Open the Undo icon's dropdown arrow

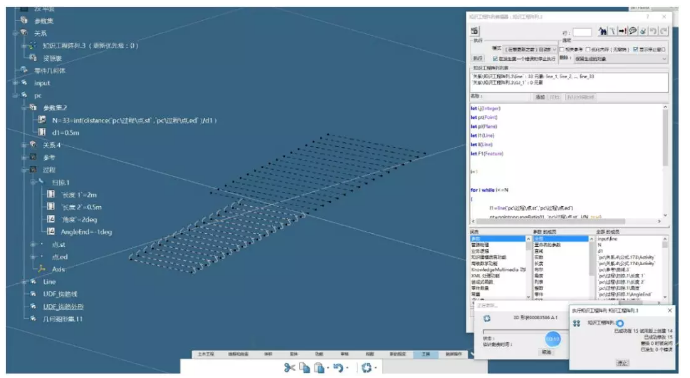347,368
